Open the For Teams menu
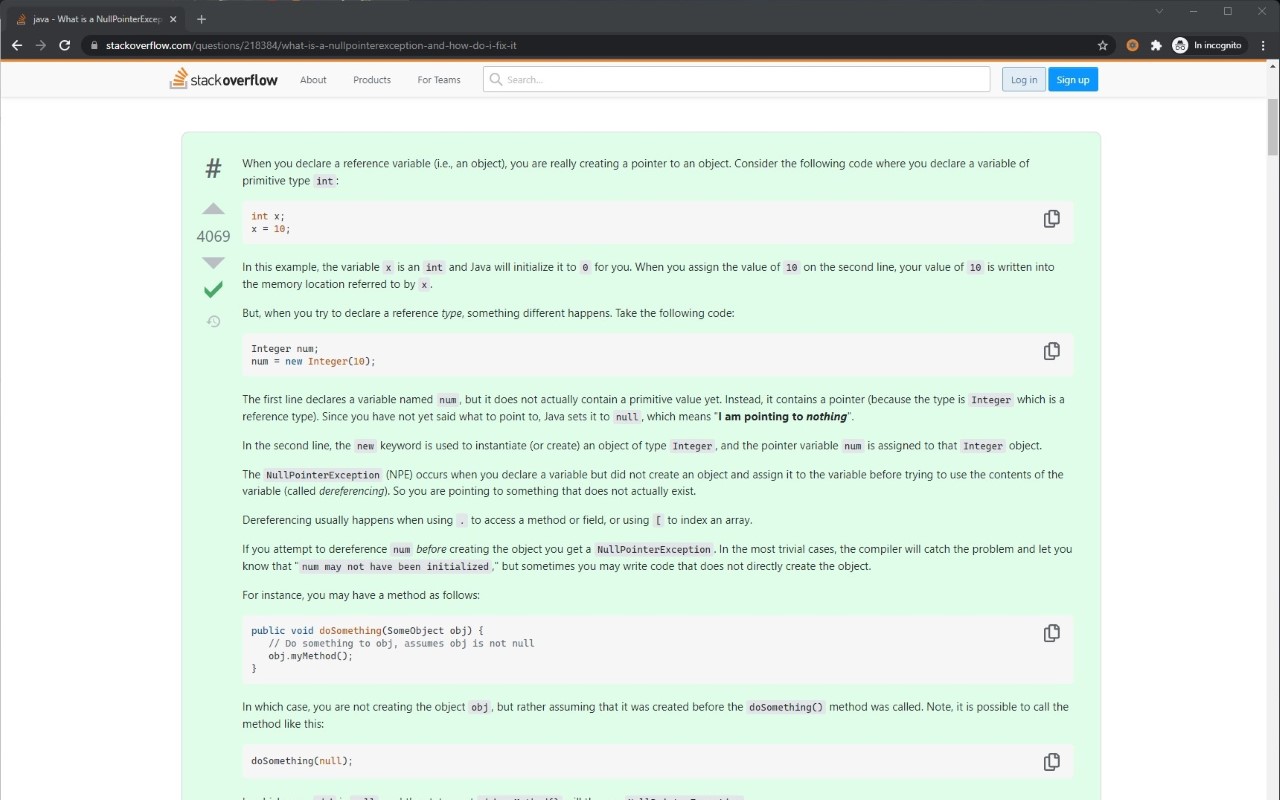 (438, 79)
